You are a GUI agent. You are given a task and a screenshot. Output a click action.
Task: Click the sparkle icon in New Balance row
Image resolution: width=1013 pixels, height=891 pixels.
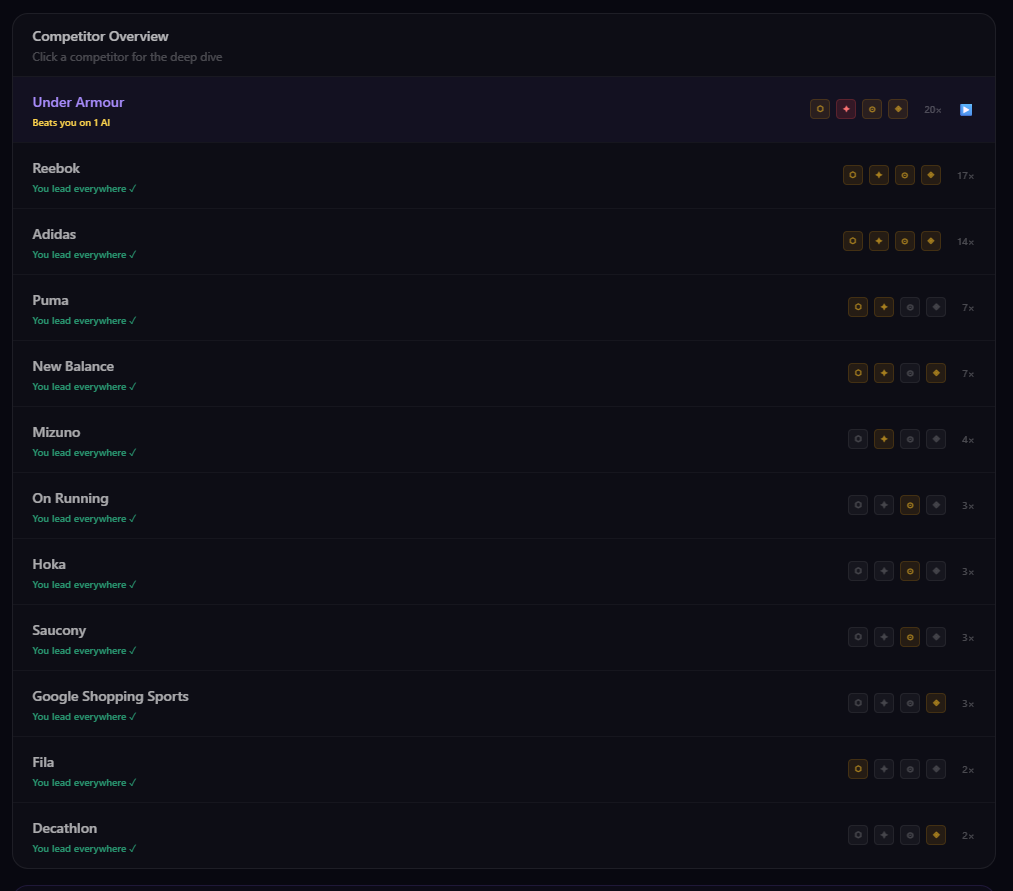point(884,373)
